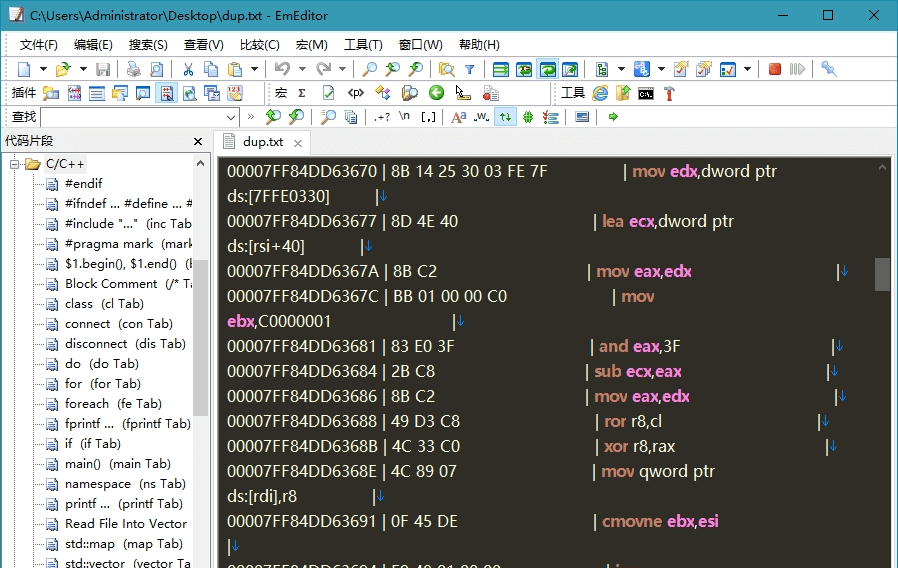Image resolution: width=898 pixels, height=568 pixels.
Task: Click the Save file floppy icon
Action: coord(104,69)
